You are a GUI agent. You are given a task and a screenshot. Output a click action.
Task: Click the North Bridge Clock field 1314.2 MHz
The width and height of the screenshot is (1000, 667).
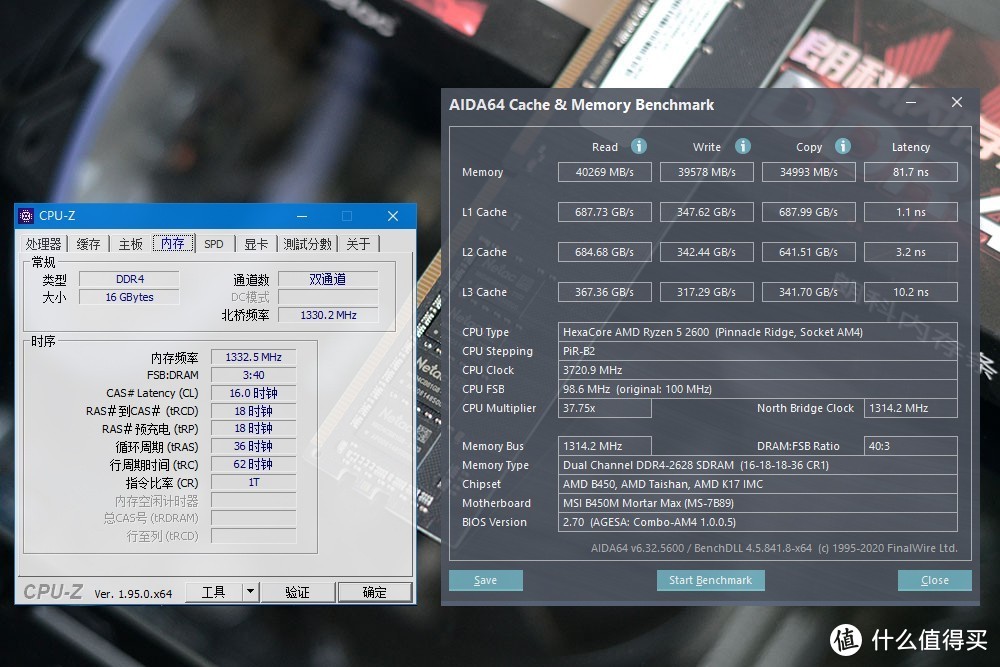pyautogui.click(x=911, y=408)
